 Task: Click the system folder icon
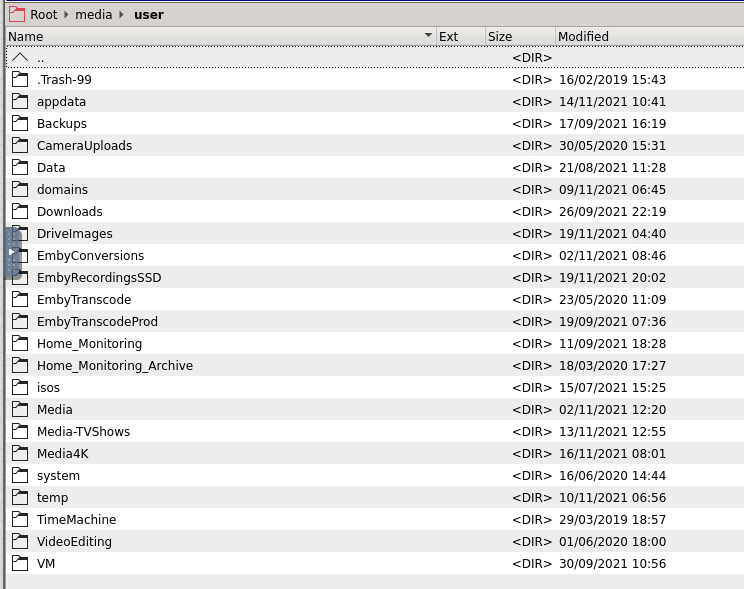coord(19,475)
